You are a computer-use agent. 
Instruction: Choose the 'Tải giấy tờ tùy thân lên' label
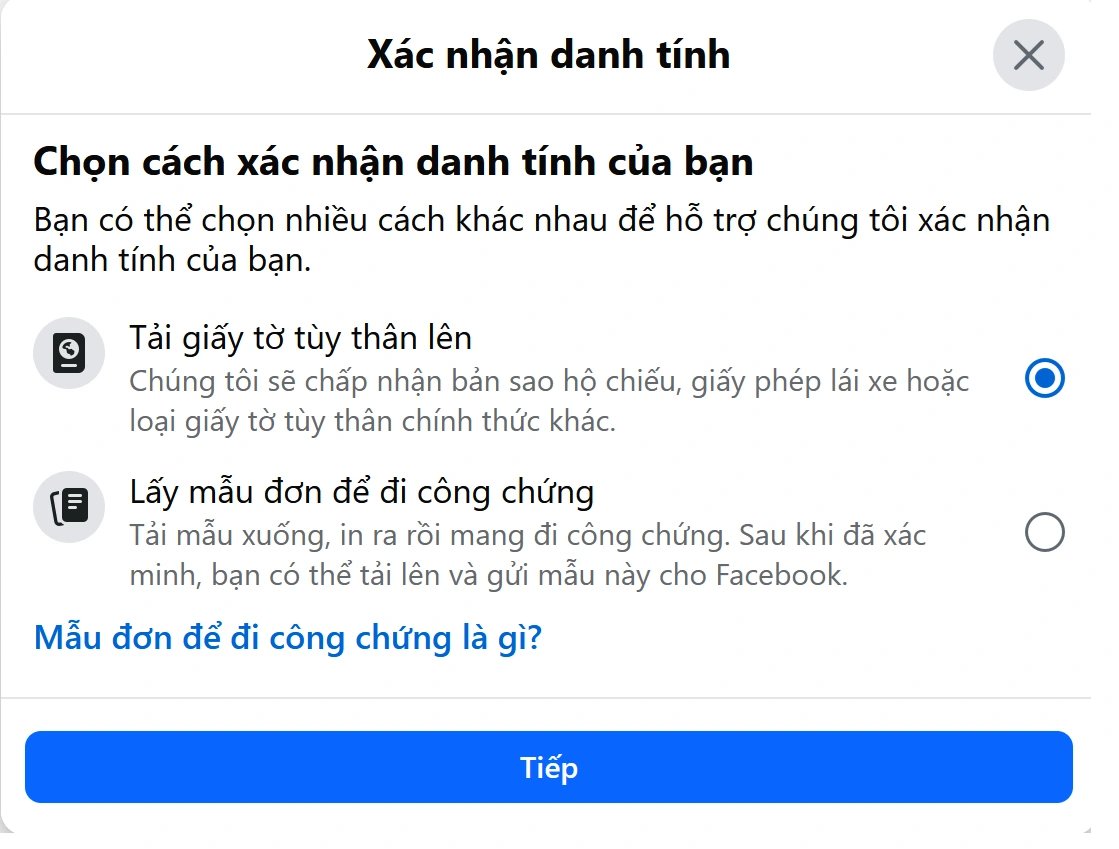point(300,338)
